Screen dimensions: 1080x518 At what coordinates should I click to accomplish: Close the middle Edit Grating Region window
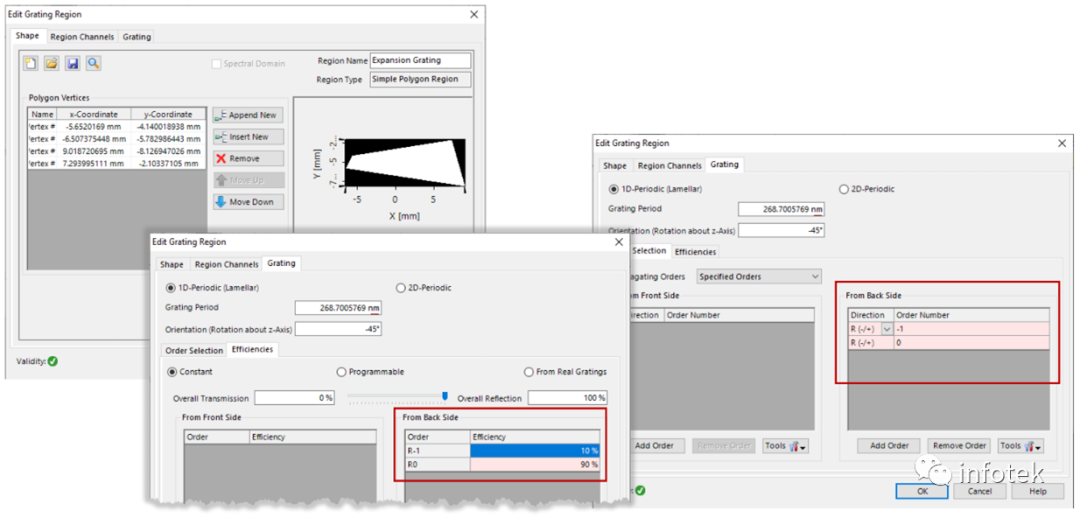(619, 242)
